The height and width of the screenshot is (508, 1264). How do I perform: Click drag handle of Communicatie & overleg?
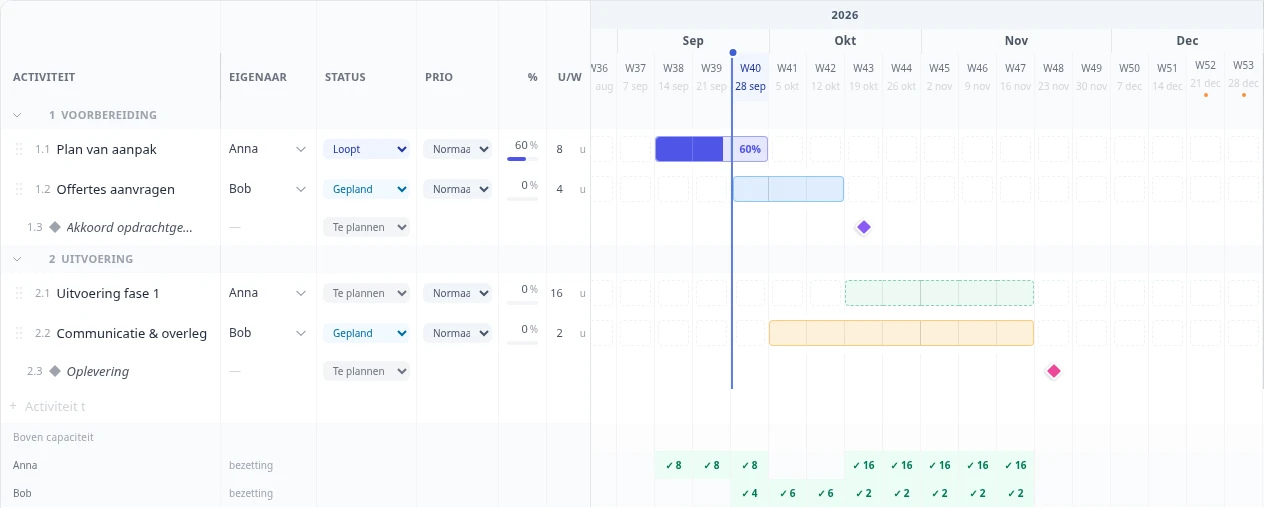18,333
